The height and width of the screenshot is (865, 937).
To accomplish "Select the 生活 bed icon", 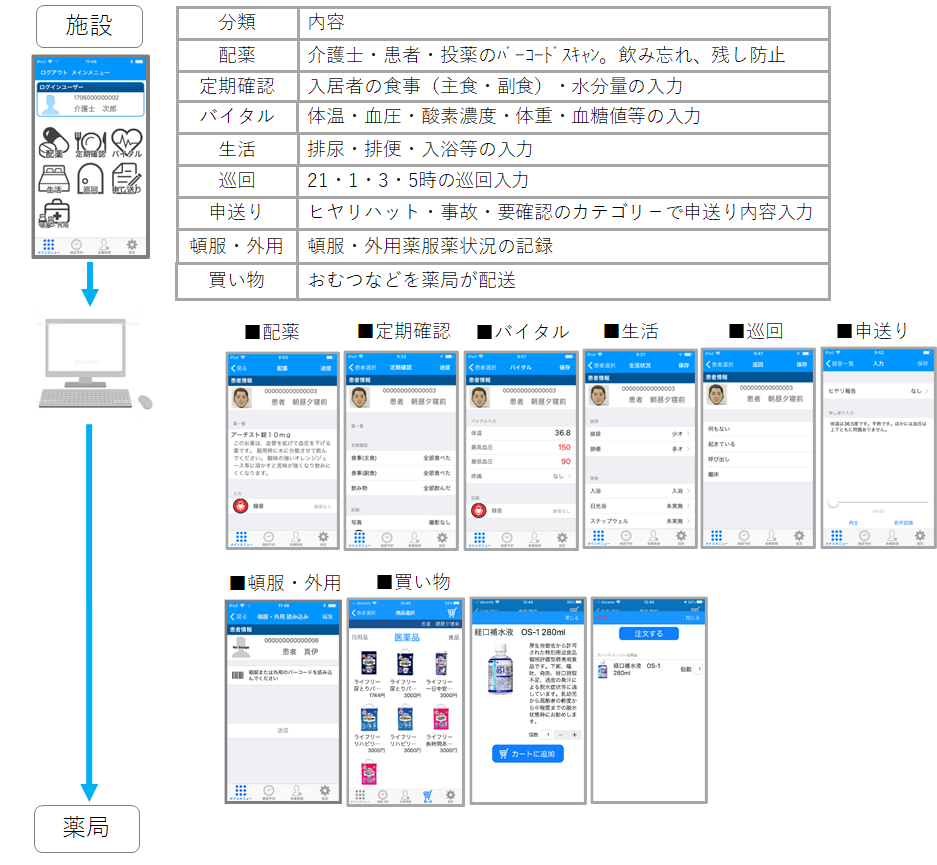I will [x=53, y=180].
